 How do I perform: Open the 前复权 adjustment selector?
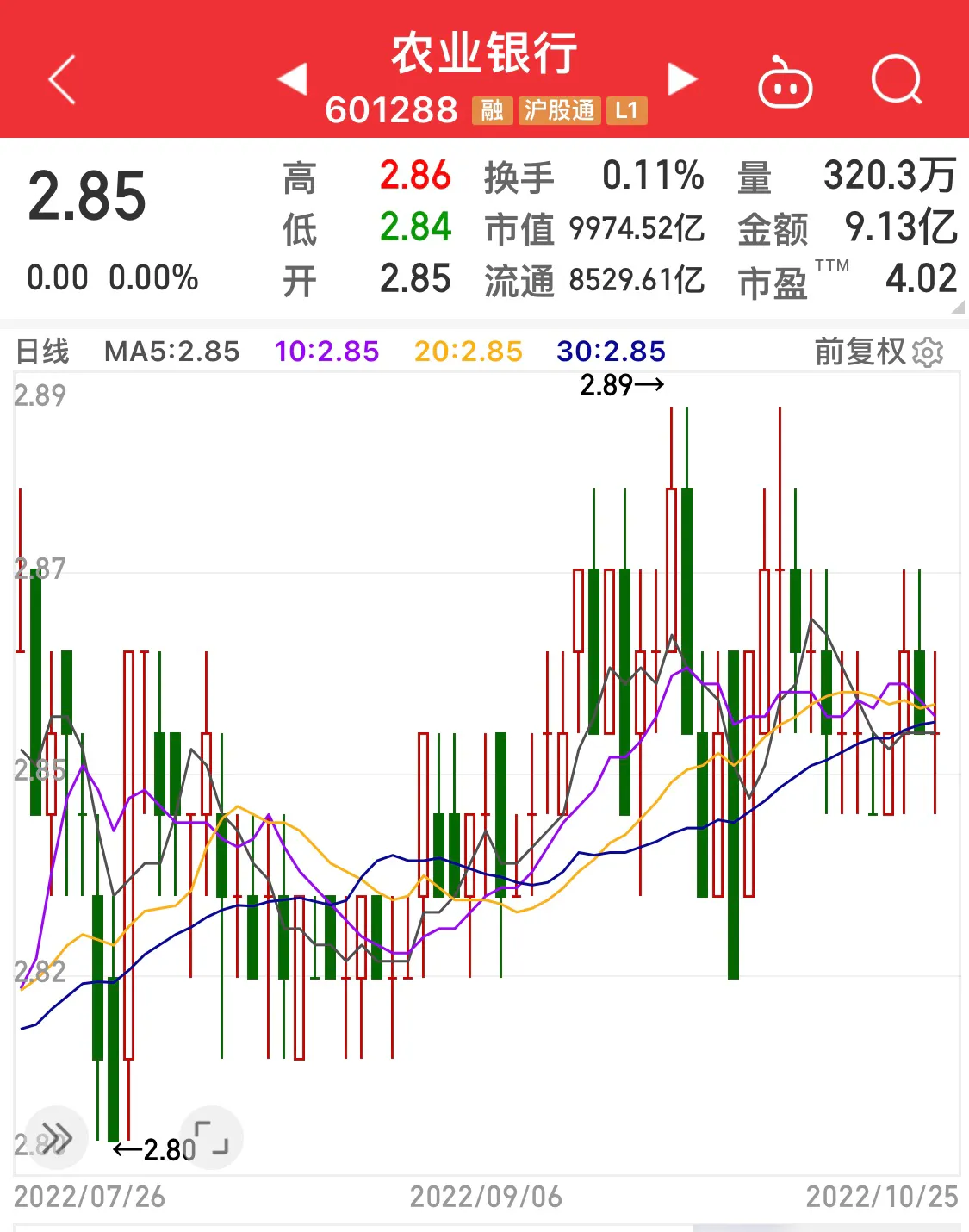(860, 352)
